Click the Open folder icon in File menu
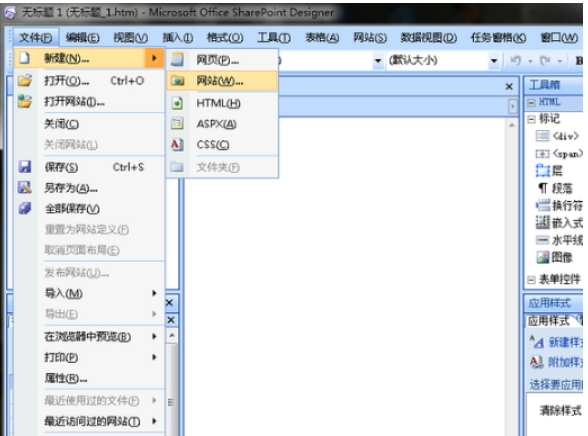 pyautogui.click(x=25, y=80)
